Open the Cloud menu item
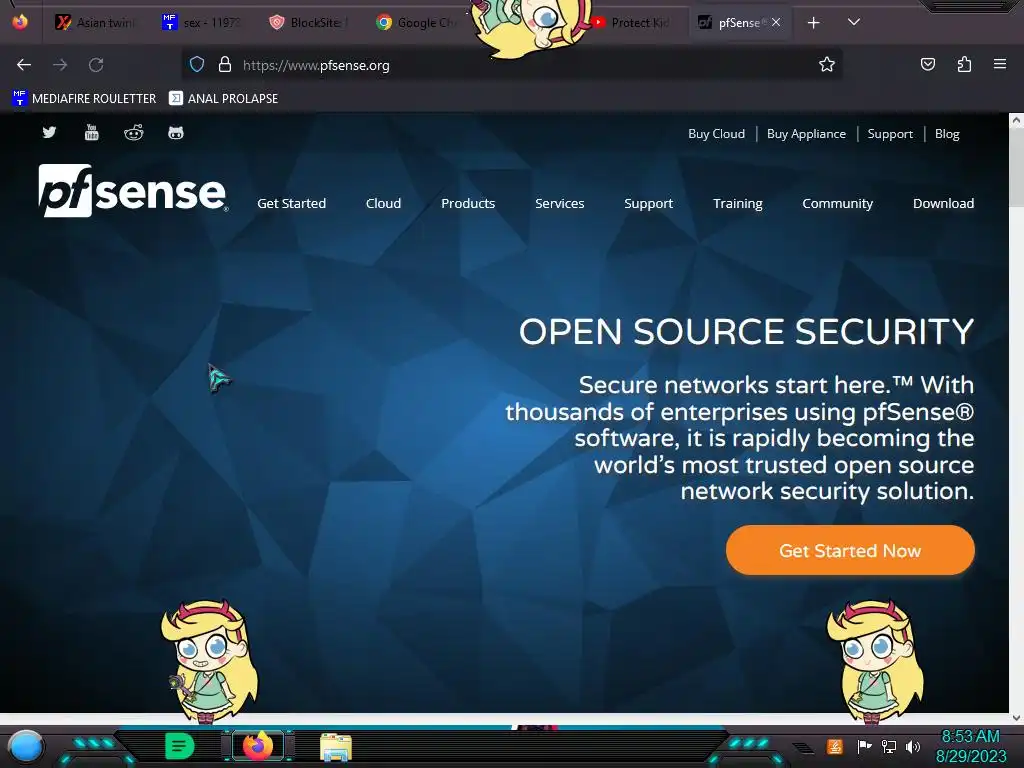 point(383,203)
